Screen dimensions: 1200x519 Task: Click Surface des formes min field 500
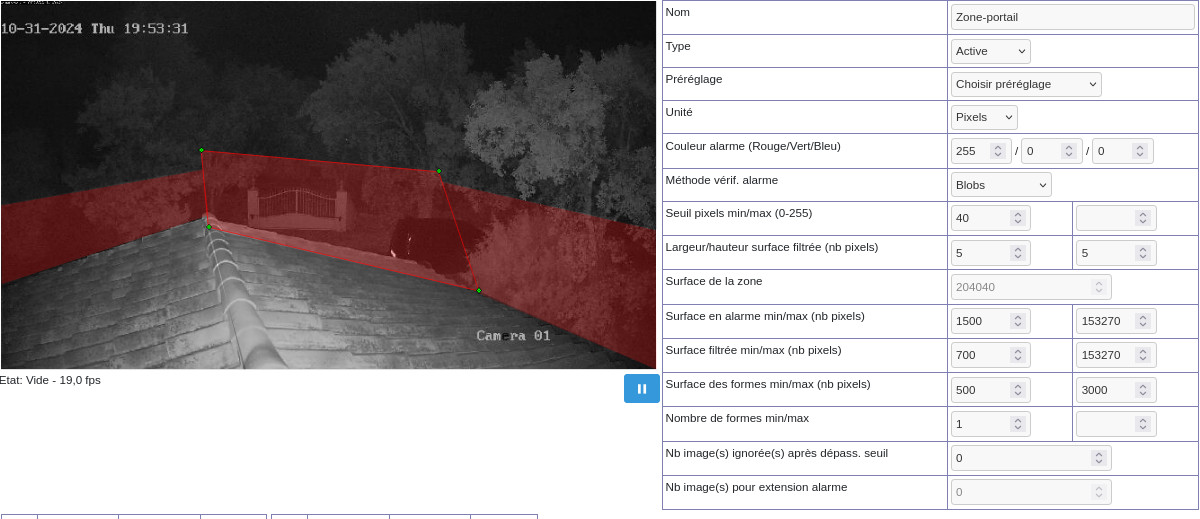tap(991, 389)
